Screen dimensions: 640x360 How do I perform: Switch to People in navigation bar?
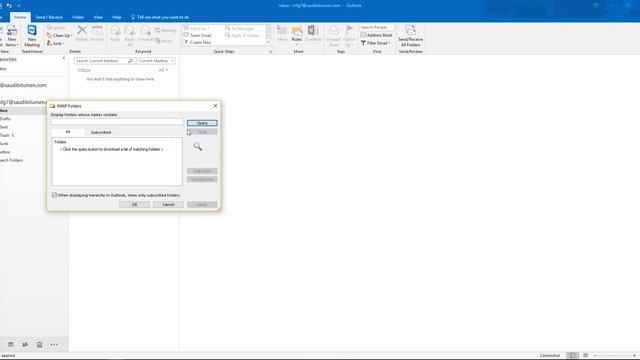tap(25, 344)
